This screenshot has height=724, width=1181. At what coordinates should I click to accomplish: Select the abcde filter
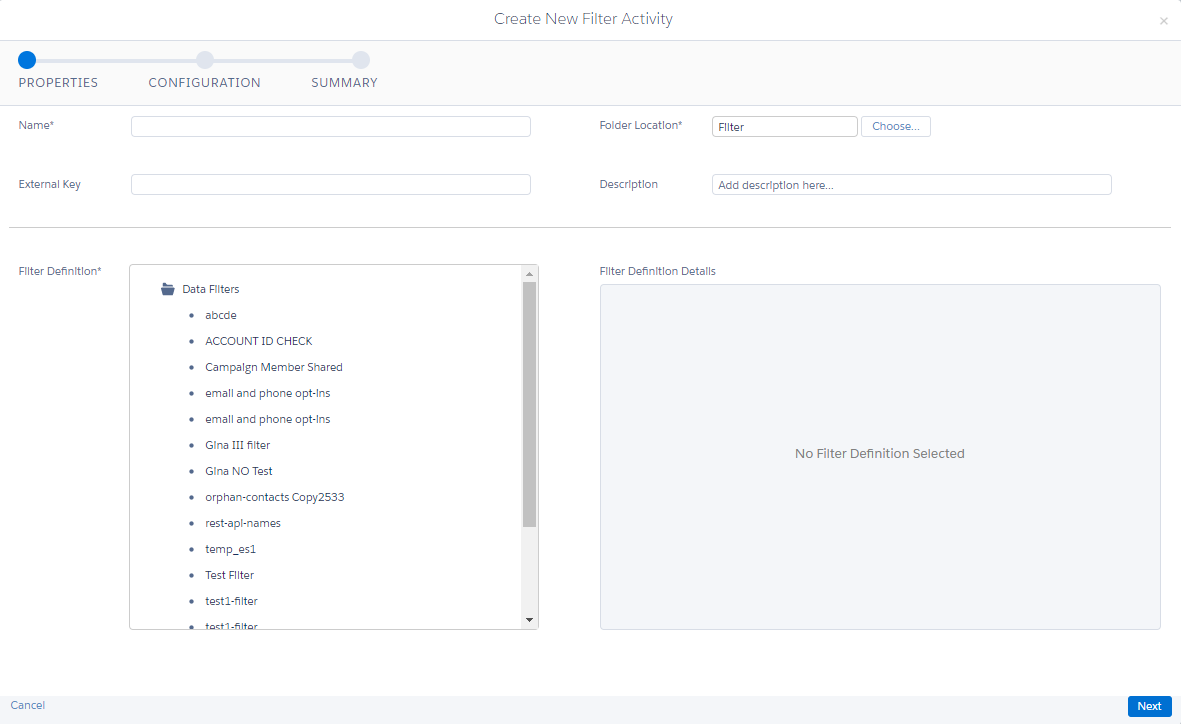pyautogui.click(x=221, y=315)
